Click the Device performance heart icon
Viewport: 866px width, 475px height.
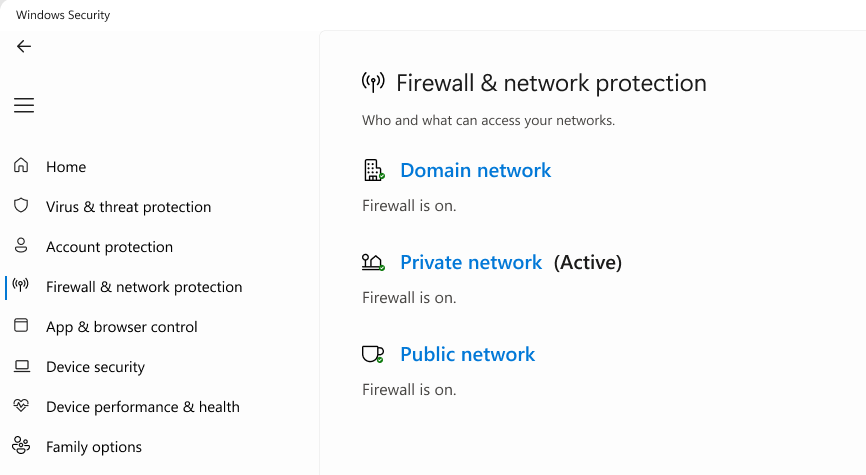[21, 406]
